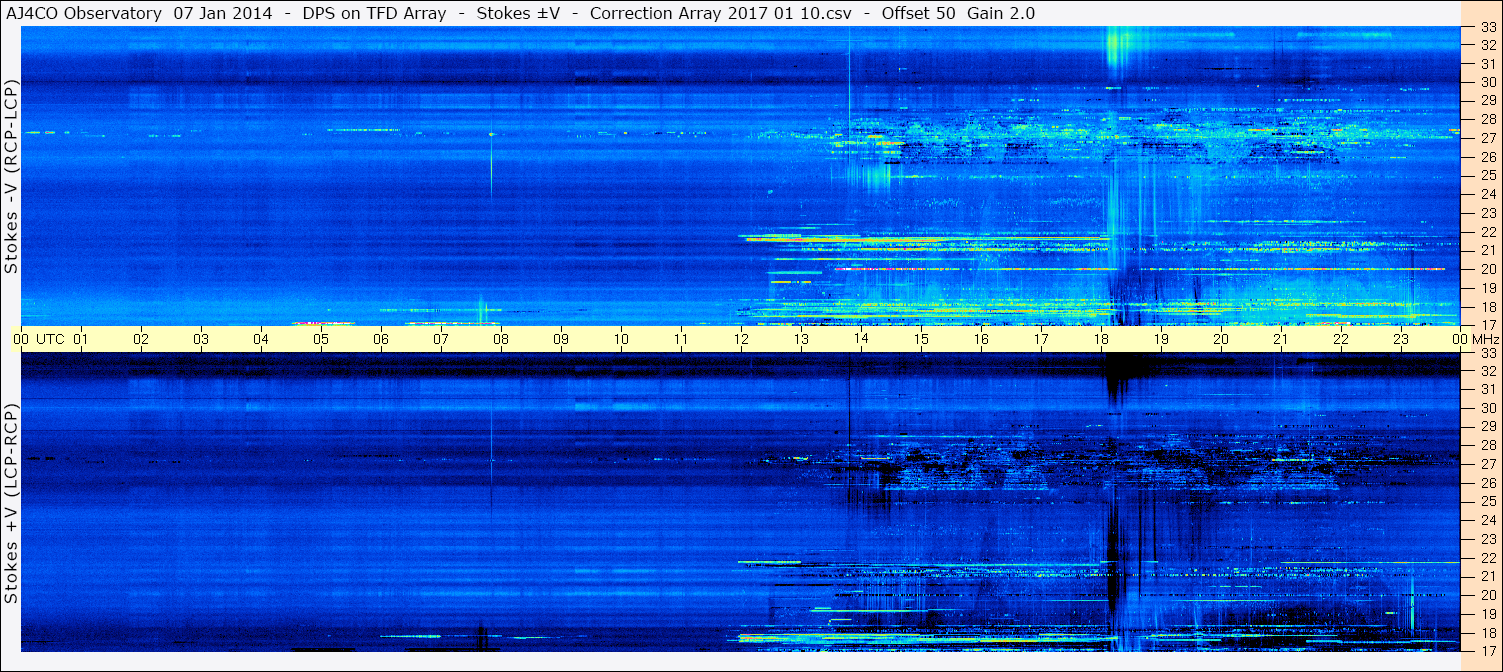Click the 03 hour tick on UTC axis

click(201, 339)
